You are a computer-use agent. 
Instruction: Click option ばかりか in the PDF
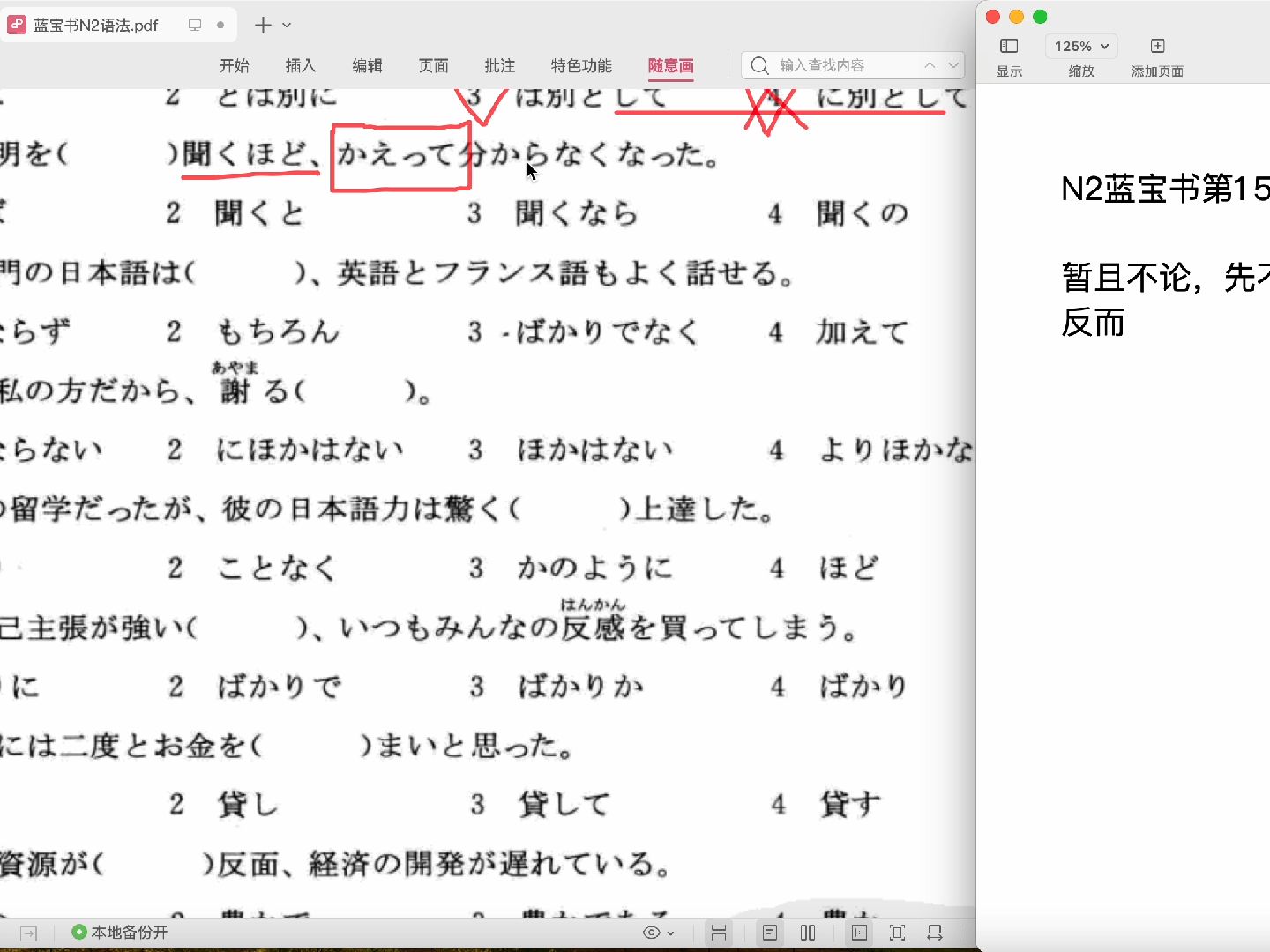click(x=580, y=687)
